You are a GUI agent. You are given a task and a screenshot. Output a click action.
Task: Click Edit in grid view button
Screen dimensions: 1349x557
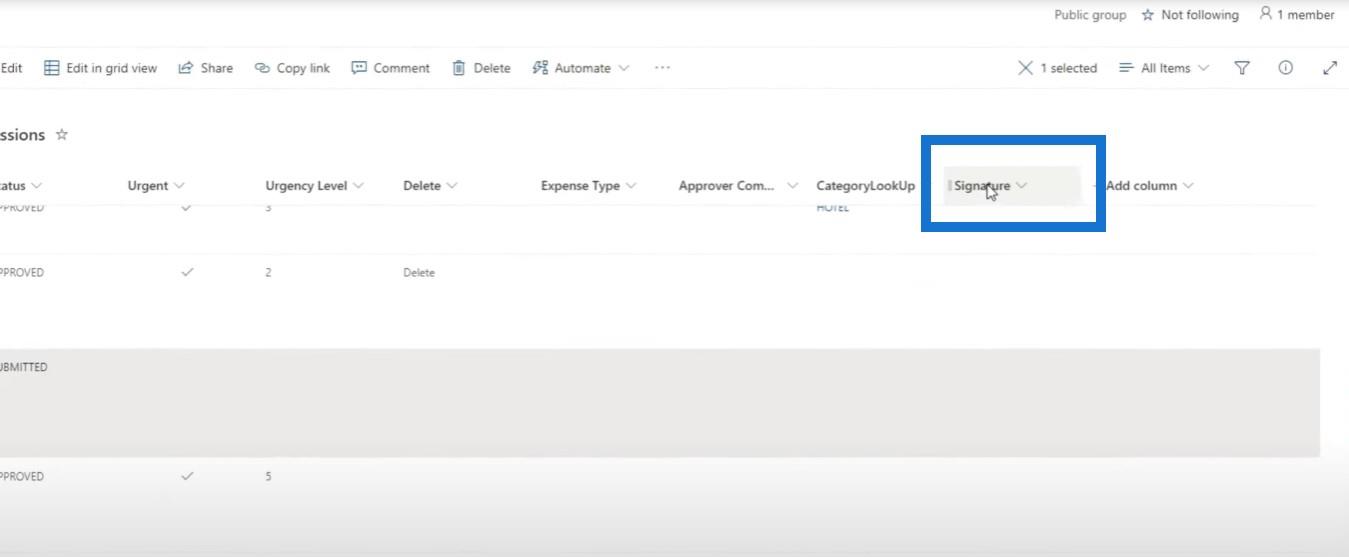tap(101, 68)
